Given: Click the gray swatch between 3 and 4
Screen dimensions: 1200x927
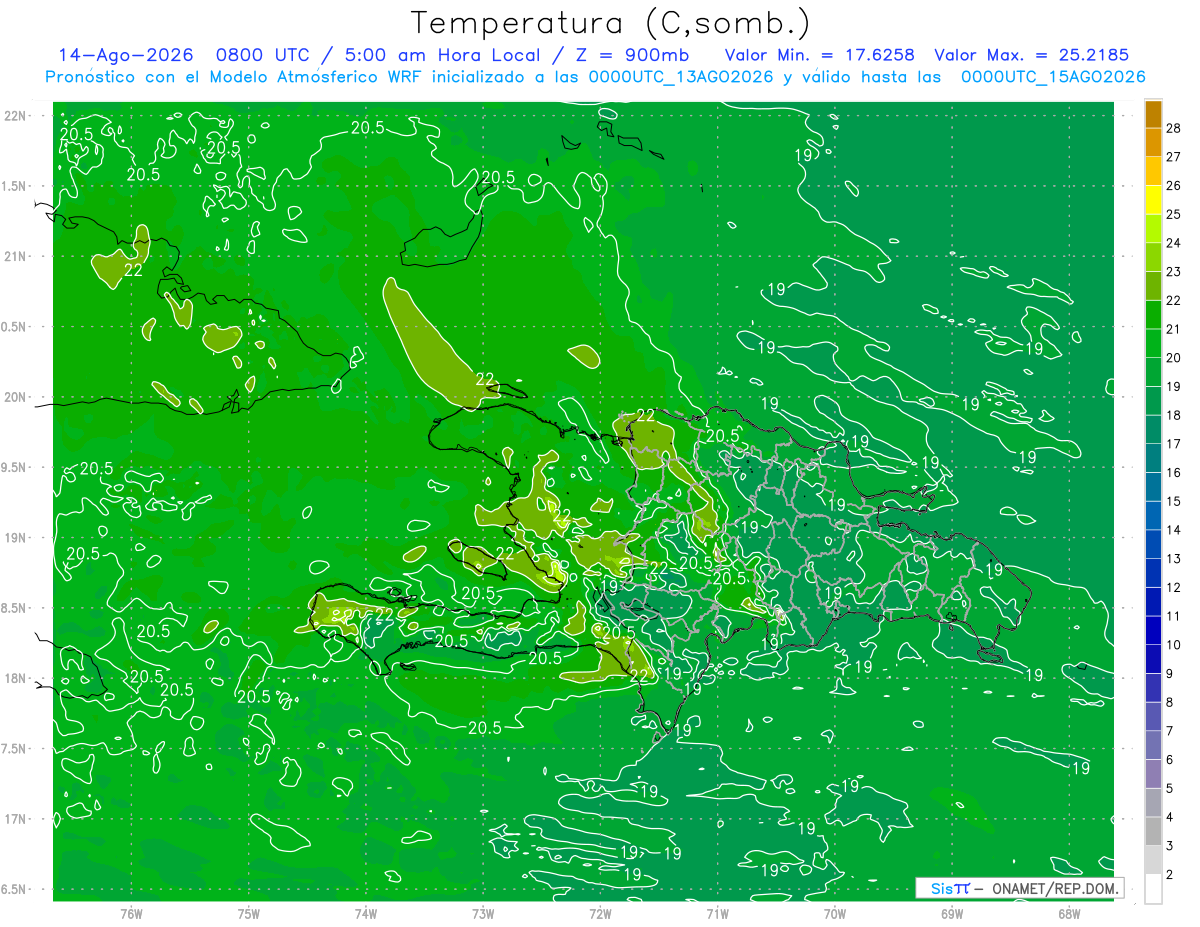Looking at the screenshot, I should click(1153, 832).
